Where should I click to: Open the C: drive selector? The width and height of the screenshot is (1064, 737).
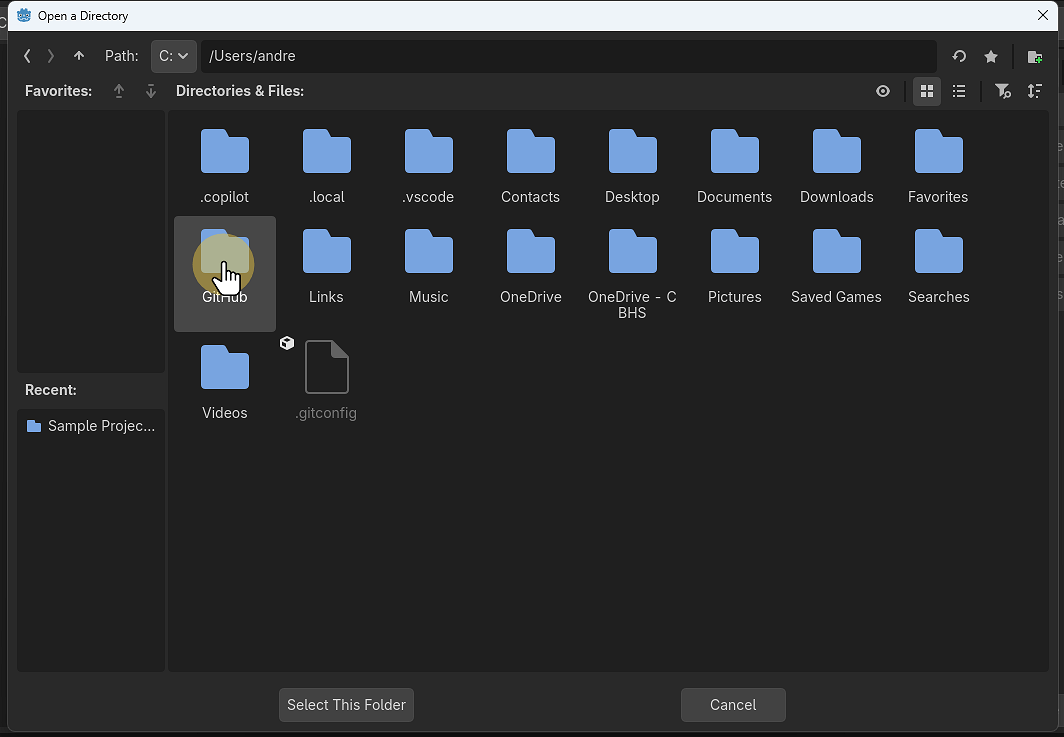pyautogui.click(x=173, y=56)
